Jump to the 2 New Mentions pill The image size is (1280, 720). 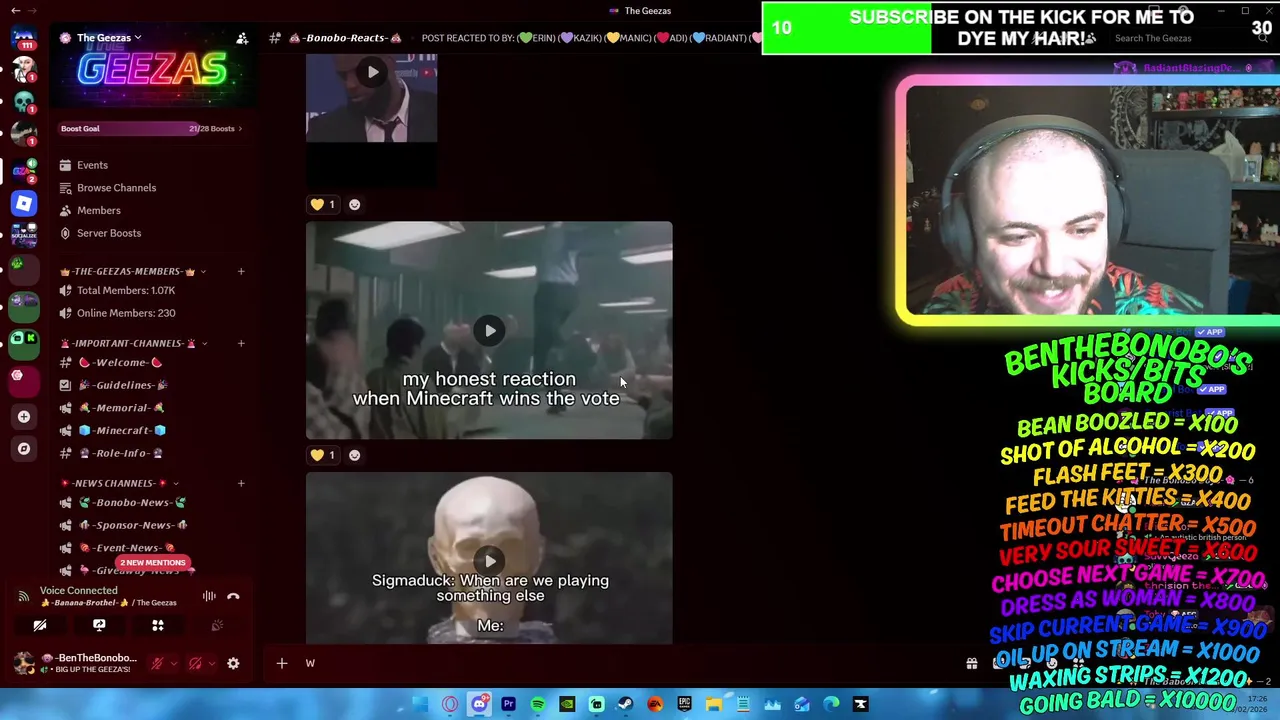[153, 563]
